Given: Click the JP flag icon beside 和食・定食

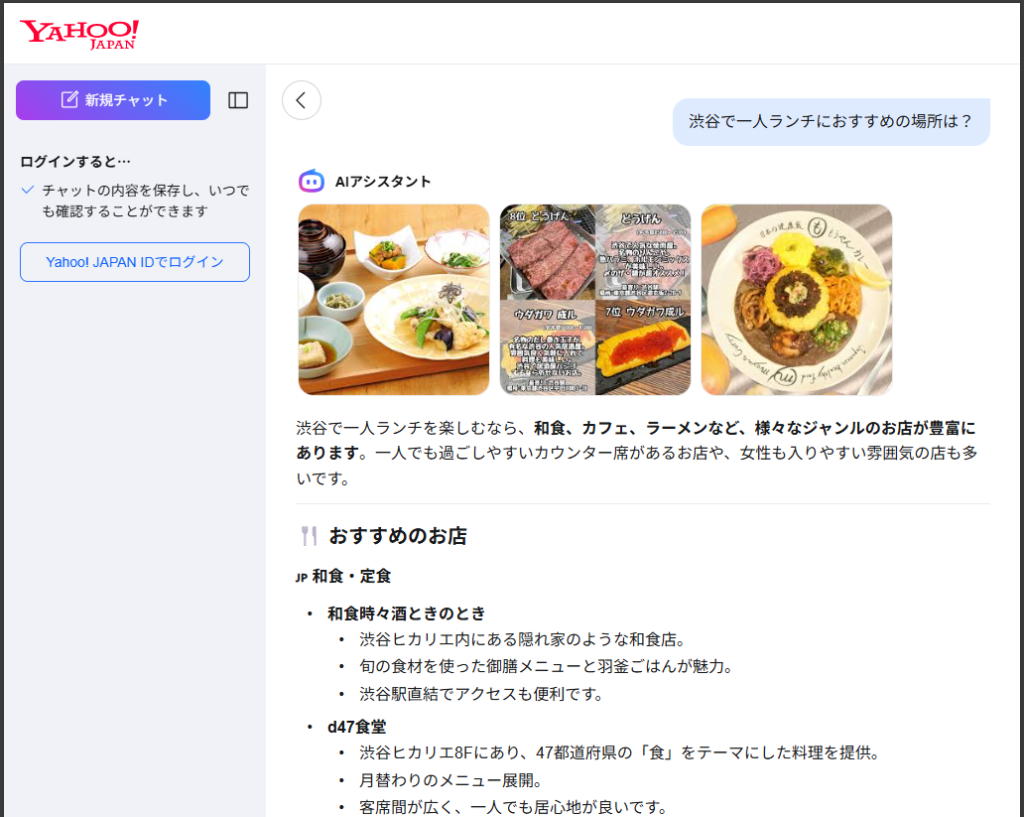Looking at the screenshot, I should (x=301, y=577).
